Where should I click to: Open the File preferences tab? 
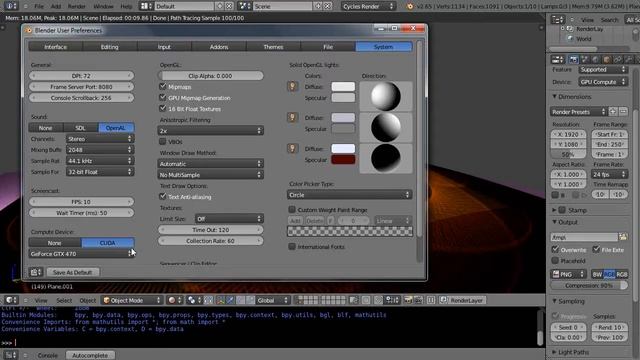pos(328,47)
